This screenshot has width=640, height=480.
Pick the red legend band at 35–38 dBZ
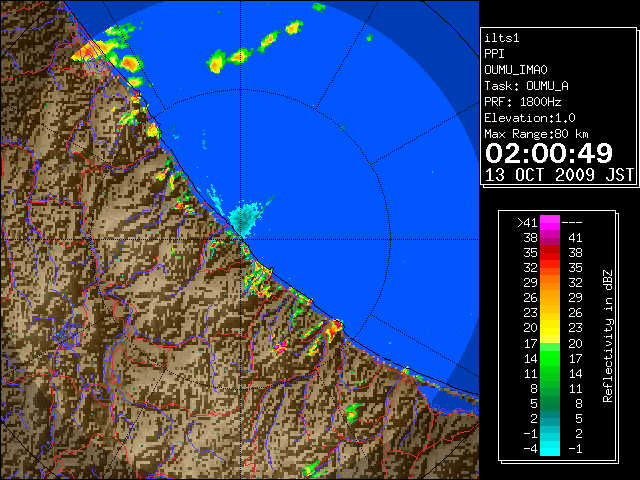[x=550, y=253]
